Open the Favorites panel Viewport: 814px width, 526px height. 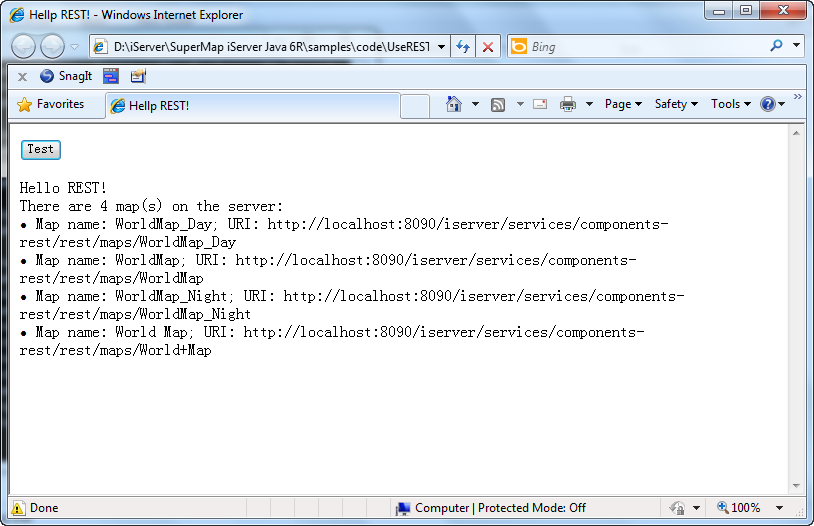click(x=51, y=104)
